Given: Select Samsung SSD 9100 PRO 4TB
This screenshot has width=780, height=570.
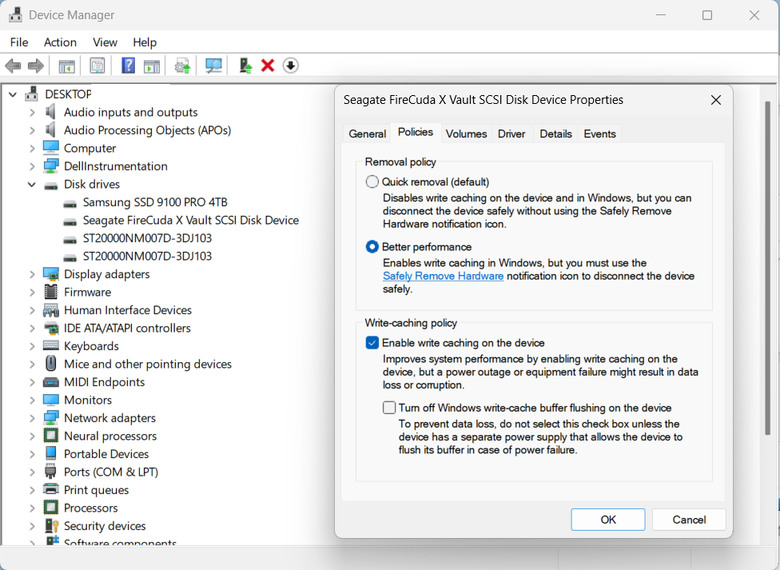Looking at the screenshot, I should coord(155,202).
